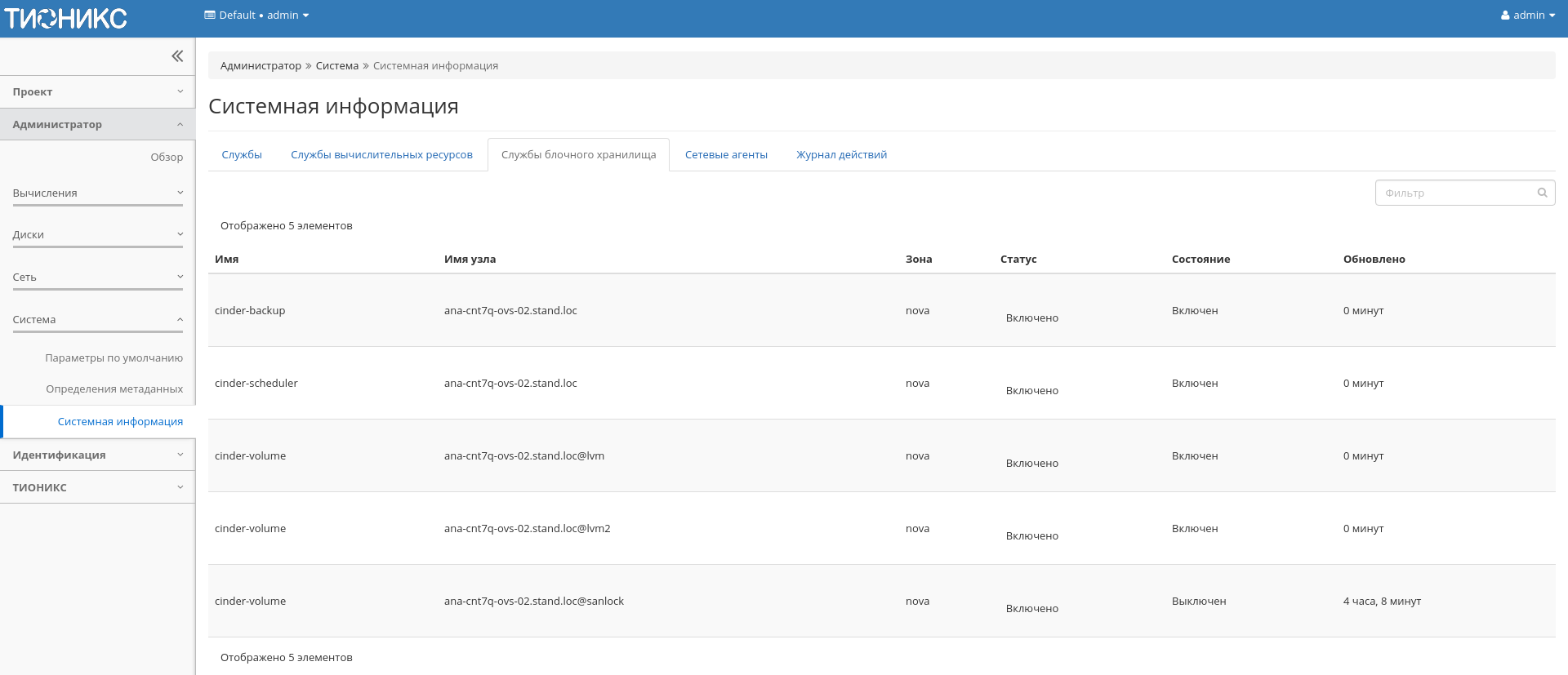
Task: Collapse the Администратор sidebar section
Action: (x=97, y=125)
